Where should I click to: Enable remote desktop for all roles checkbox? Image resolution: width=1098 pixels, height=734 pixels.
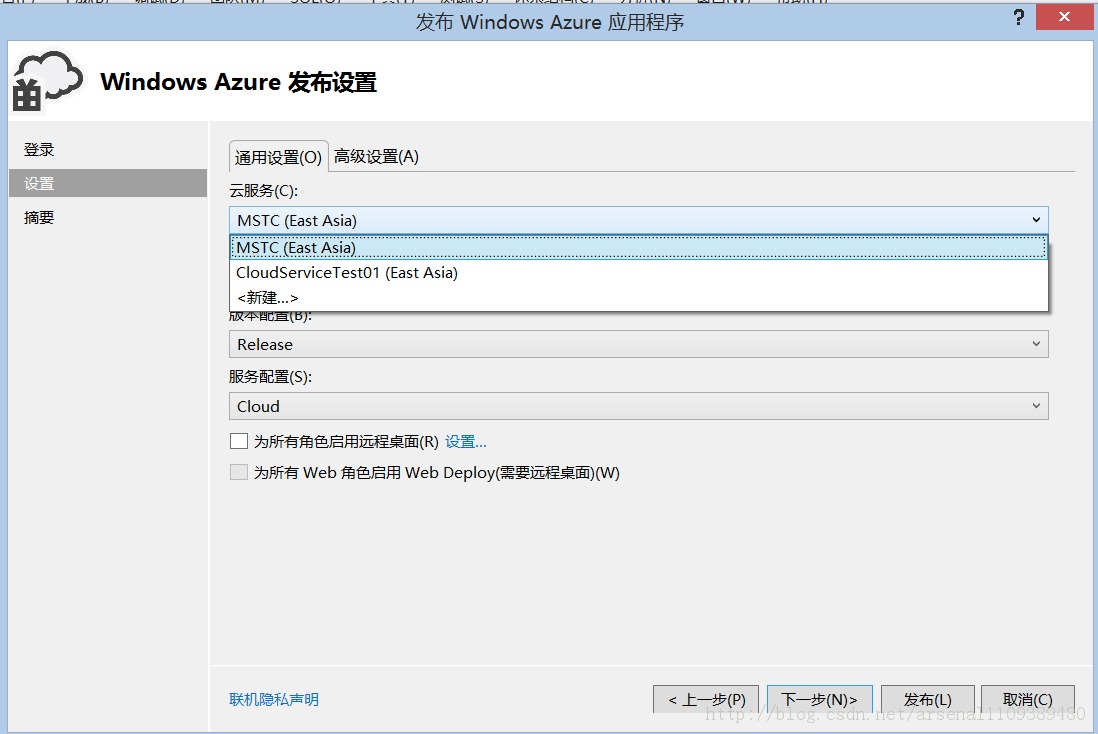pyautogui.click(x=239, y=441)
